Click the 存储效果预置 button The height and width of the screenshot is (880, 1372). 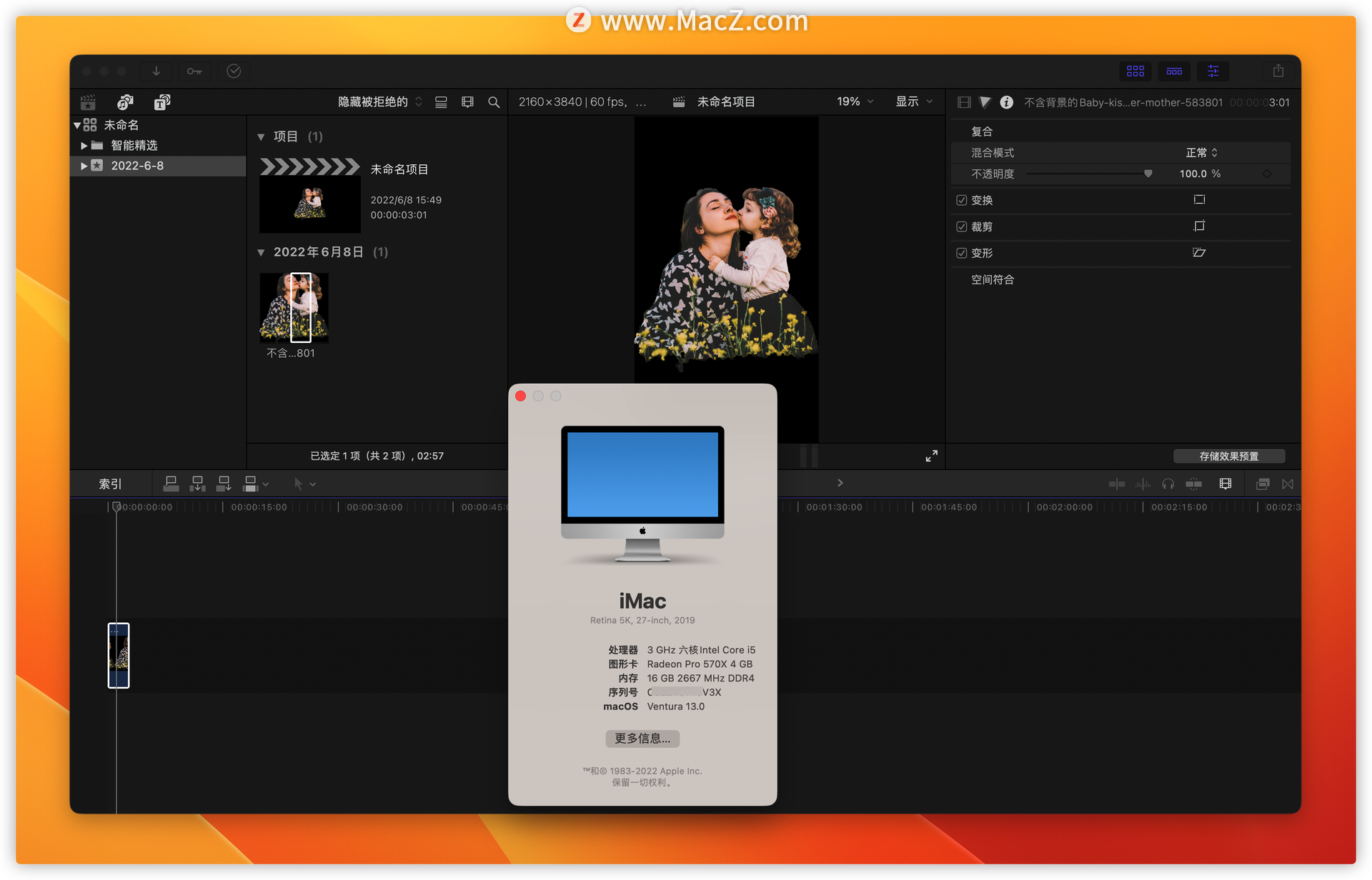point(1229,456)
